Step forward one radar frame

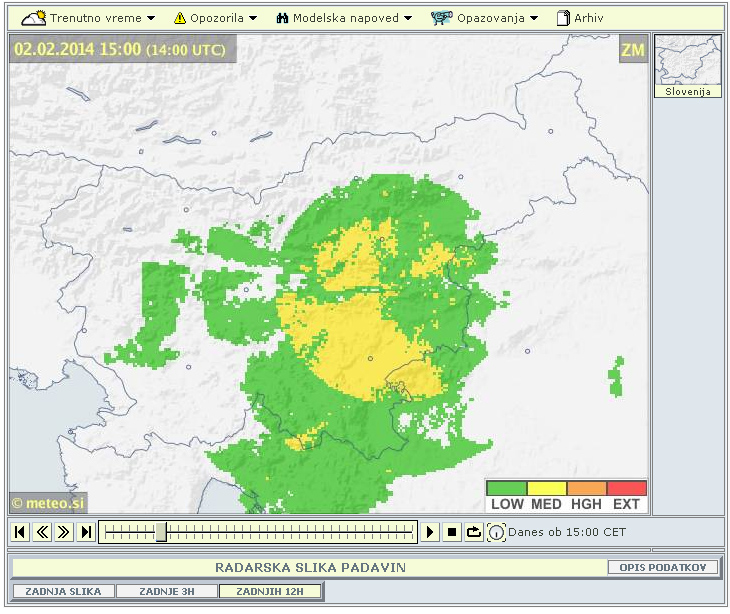point(64,532)
